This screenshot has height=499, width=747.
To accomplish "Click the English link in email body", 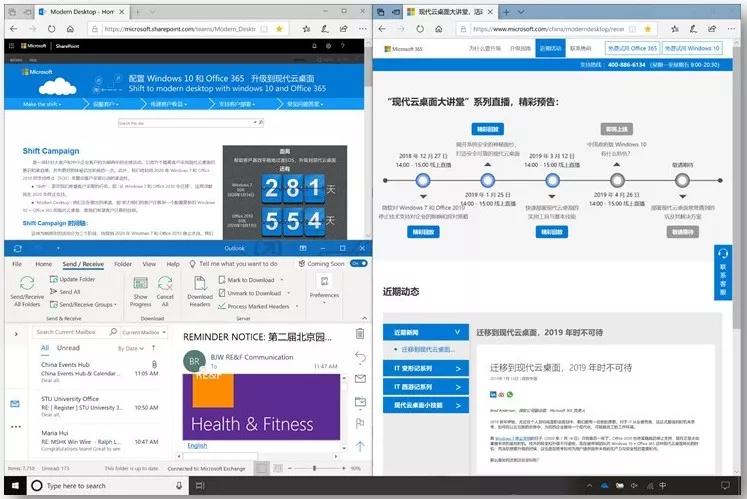I will tap(197, 445).
